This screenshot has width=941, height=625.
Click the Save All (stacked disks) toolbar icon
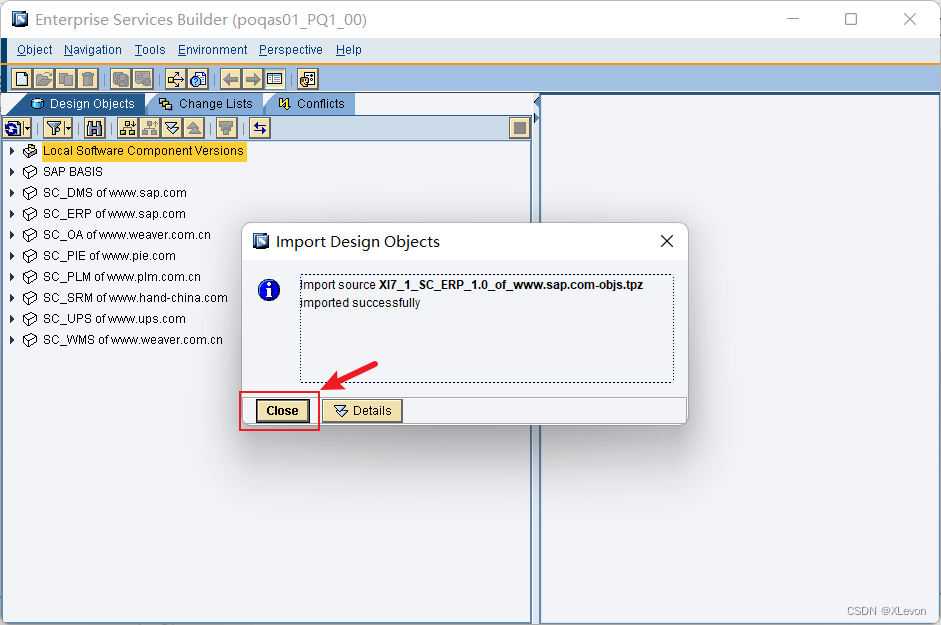(121, 79)
